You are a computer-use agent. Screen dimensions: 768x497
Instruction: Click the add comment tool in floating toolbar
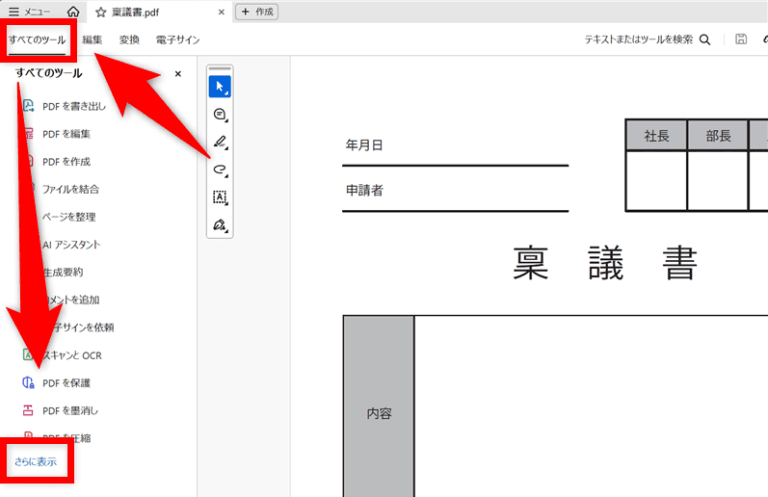[220, 115]
